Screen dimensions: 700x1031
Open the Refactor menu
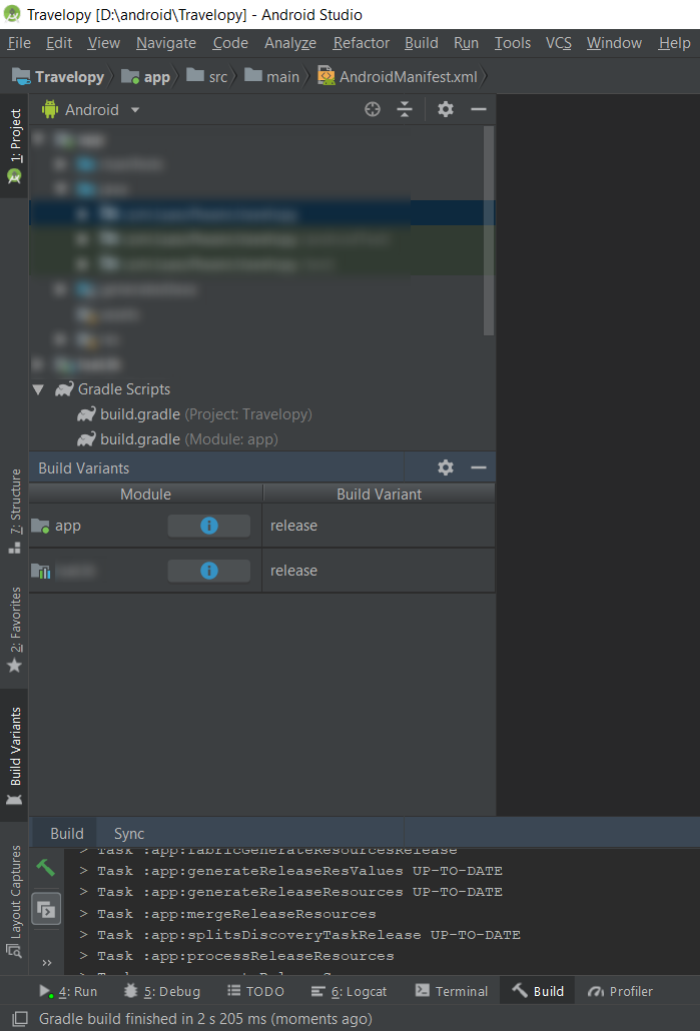(361, 43)
